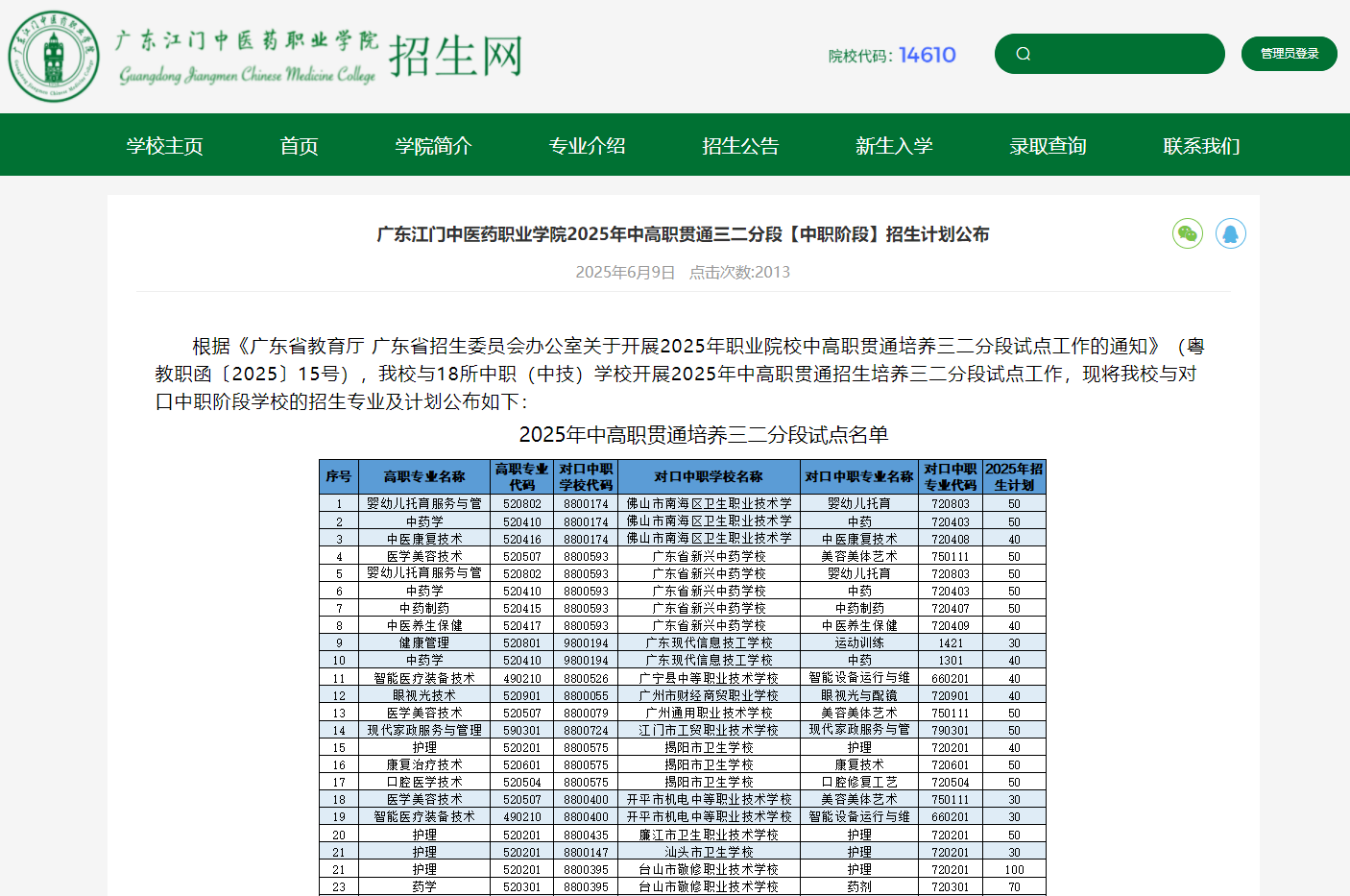Click the 招生网 site title text
The image size is (1350, 896).
click(455, 57)
